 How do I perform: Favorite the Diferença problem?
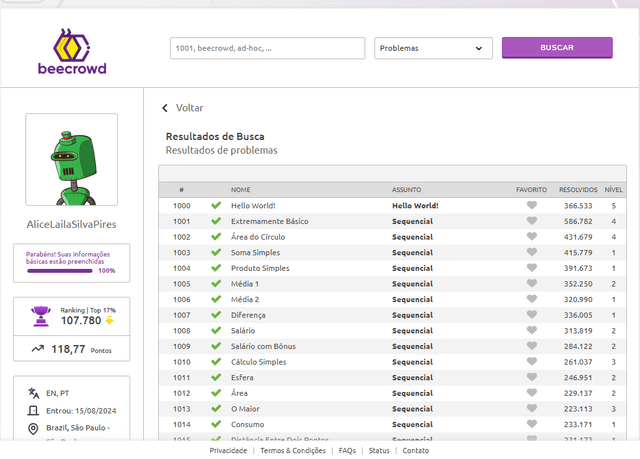pyautogui.click(x=531, y=315)
